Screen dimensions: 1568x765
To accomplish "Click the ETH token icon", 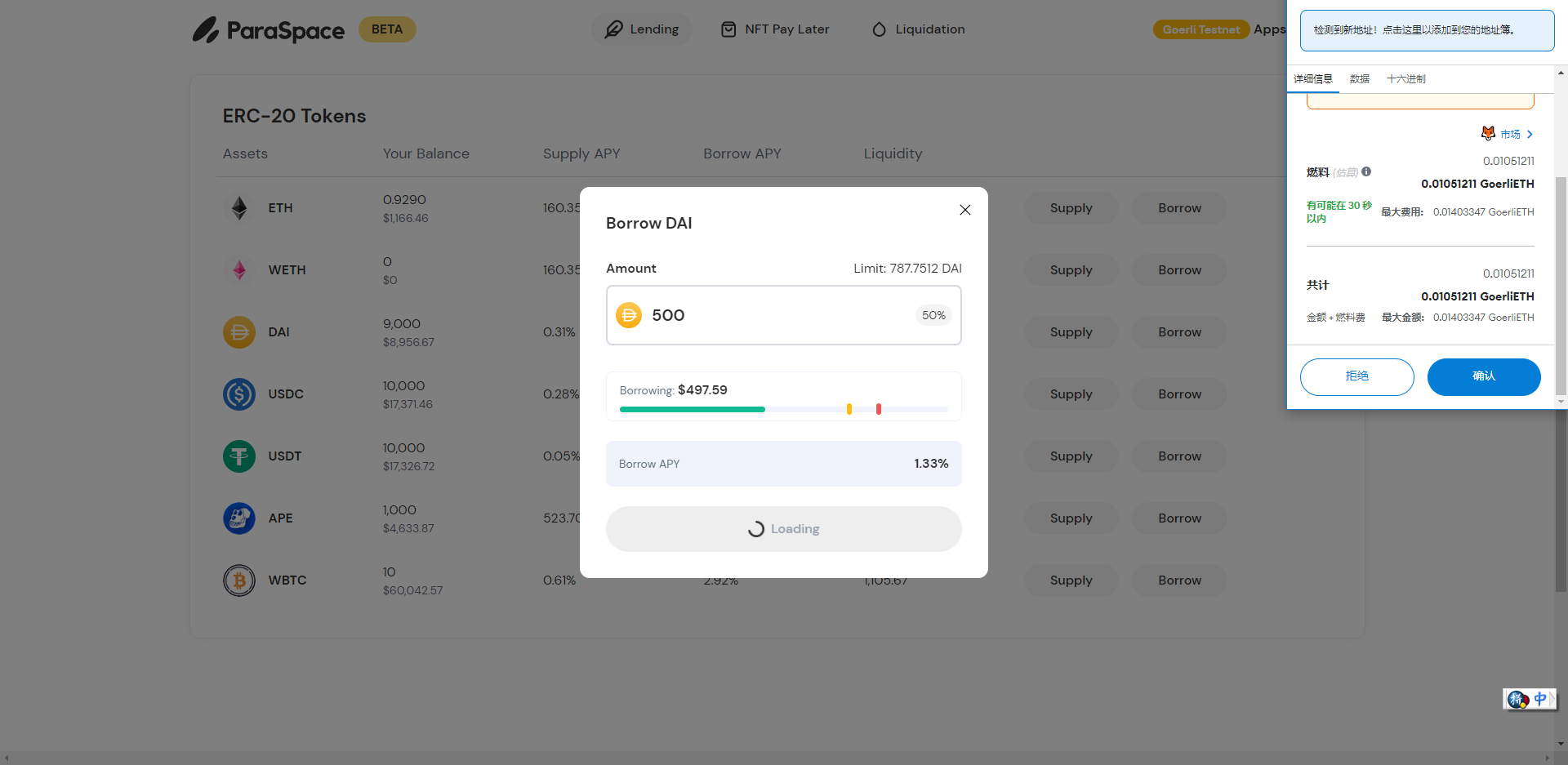I will (x=239, y=208).
